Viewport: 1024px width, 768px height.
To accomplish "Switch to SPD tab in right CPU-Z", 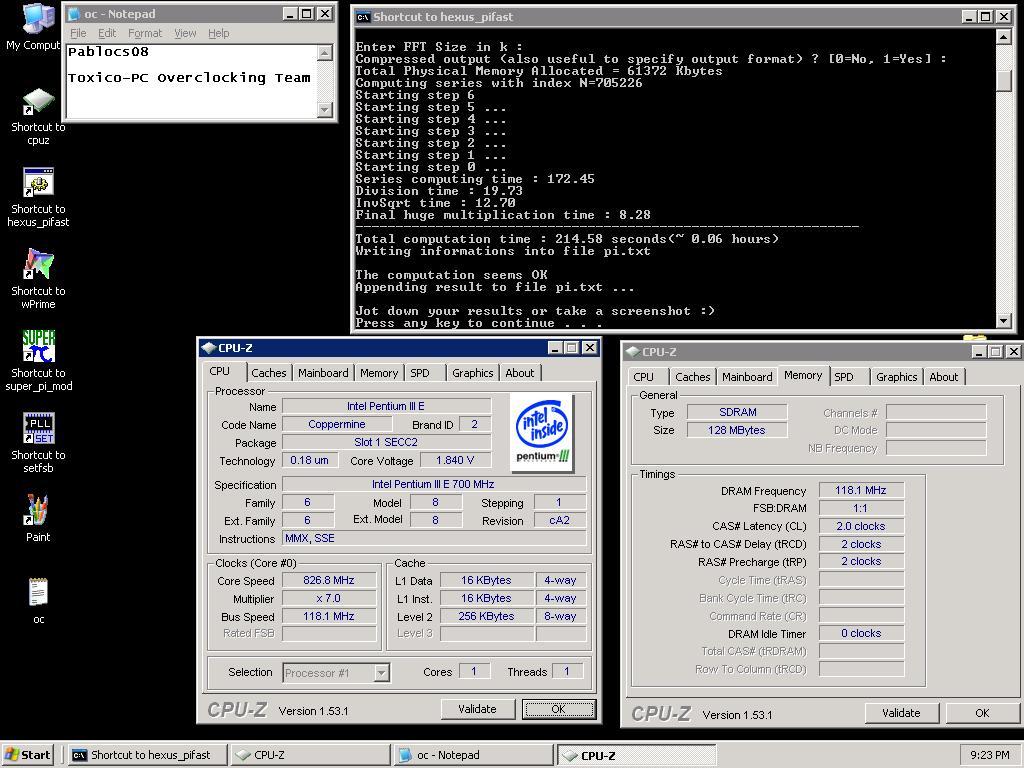I will 844,377.
